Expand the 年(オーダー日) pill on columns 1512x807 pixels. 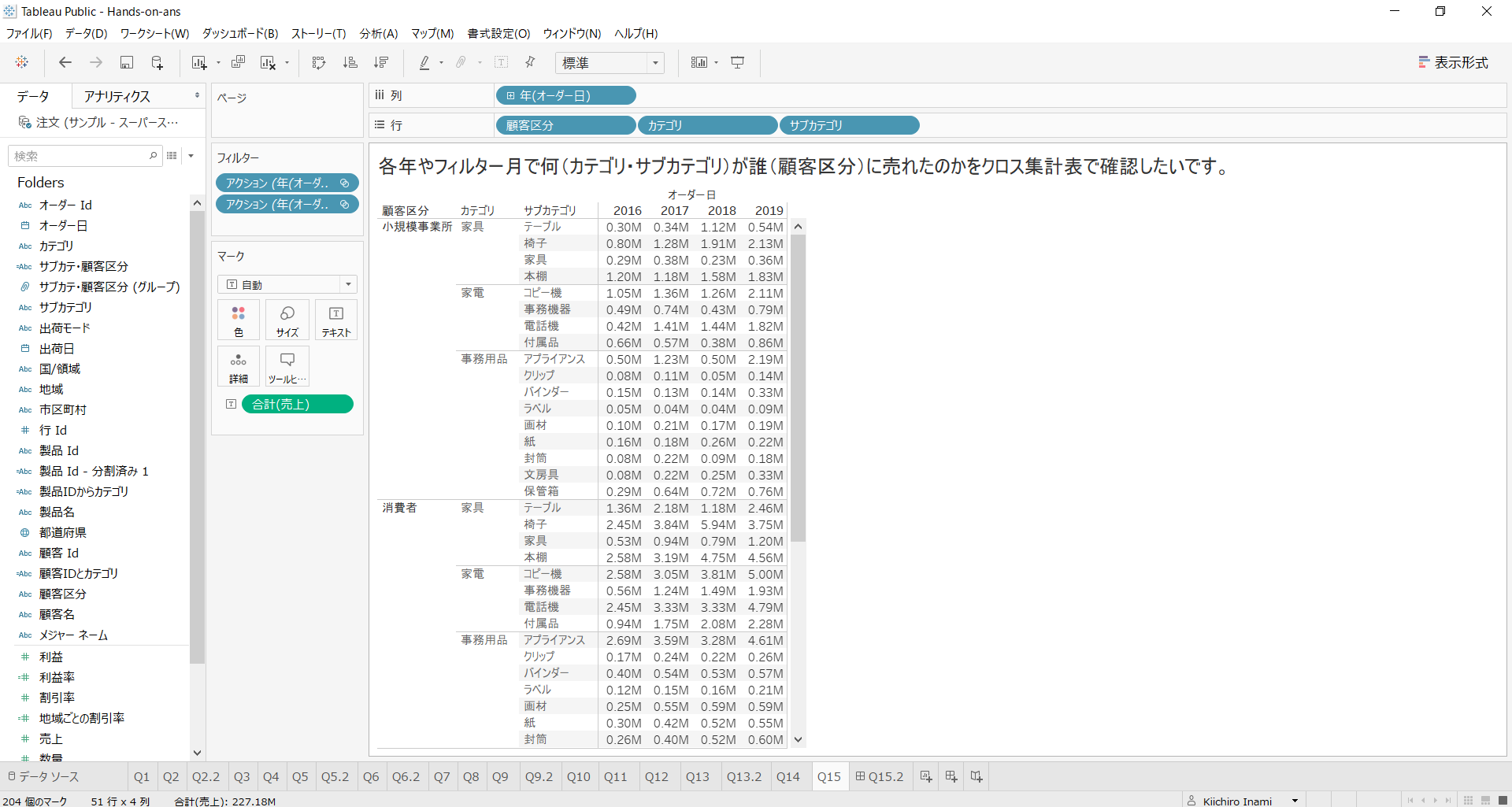point(510,96)
